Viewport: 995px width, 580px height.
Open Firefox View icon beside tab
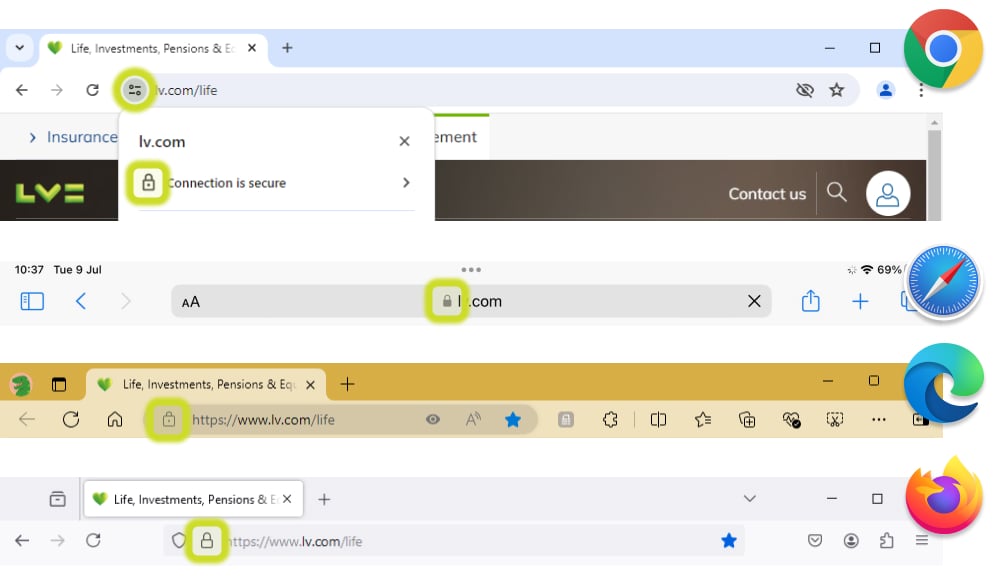57,499
